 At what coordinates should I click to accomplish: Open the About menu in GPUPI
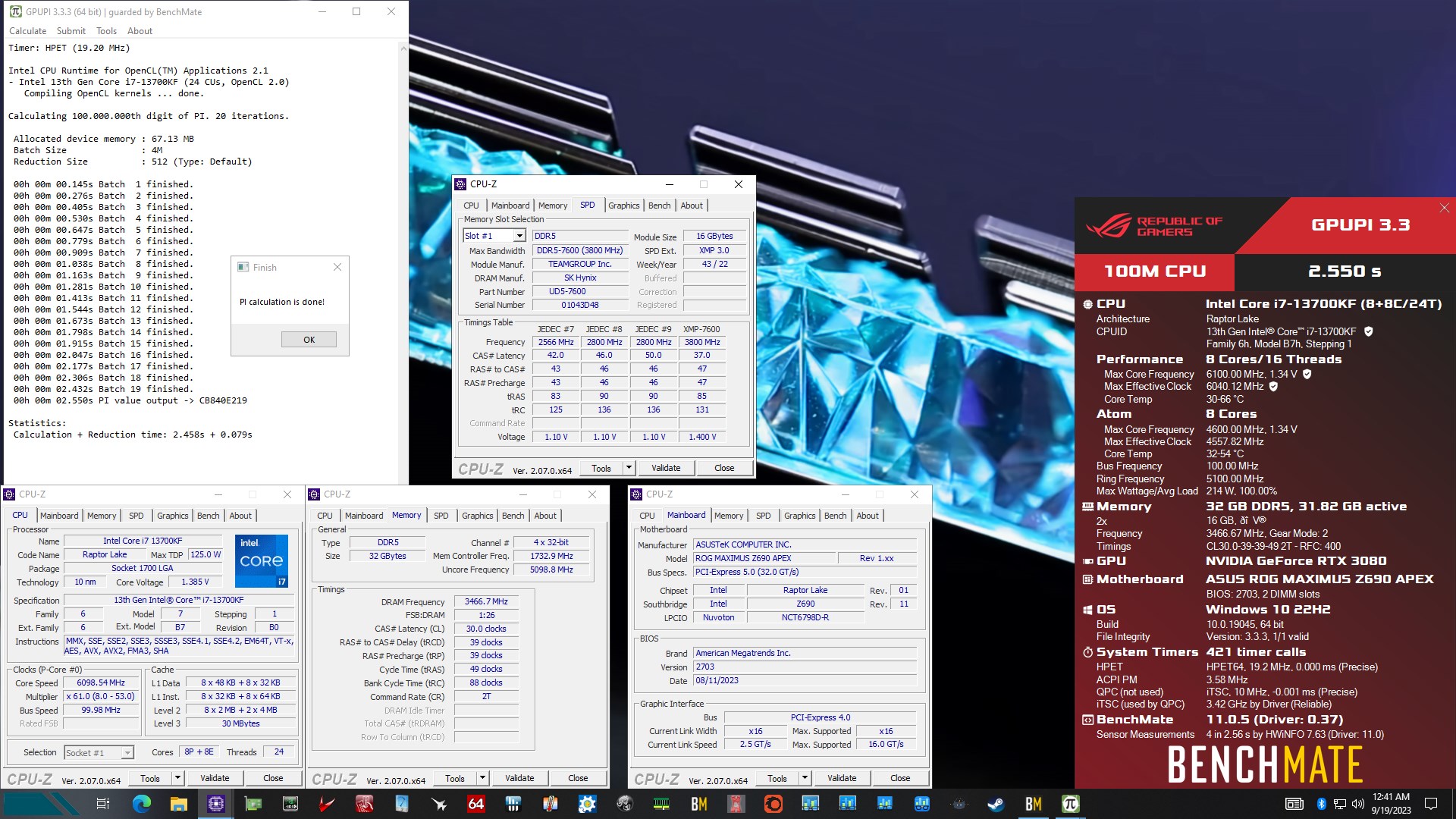click(x=140, y=31)
